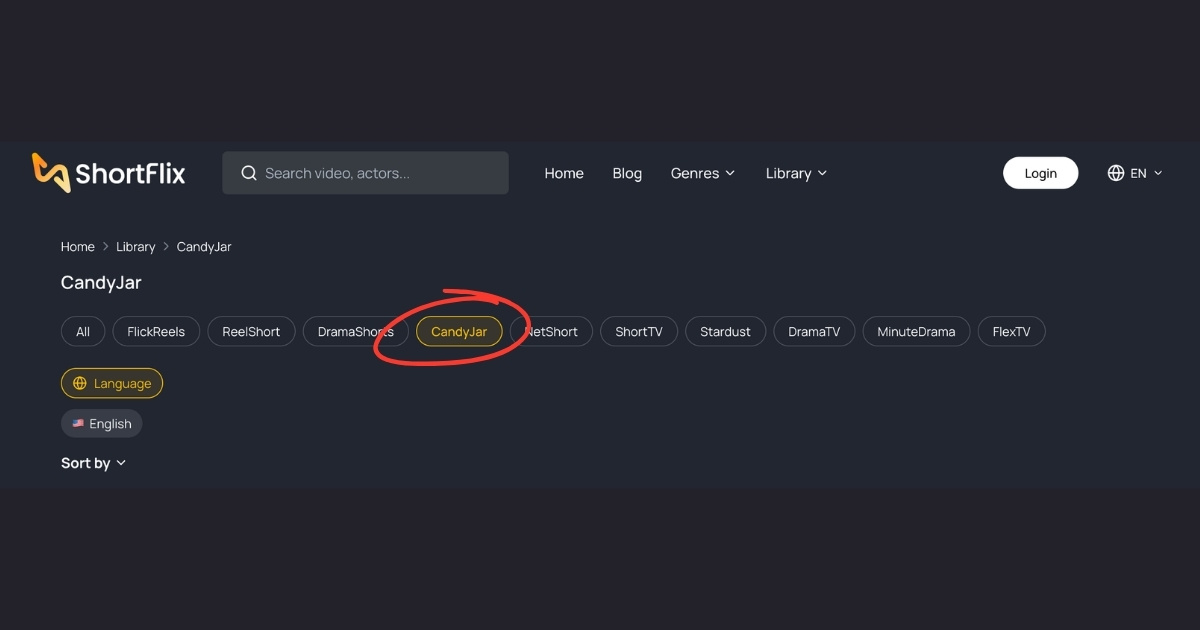Toggle the FlickReels platform filter on
The height and width of the screenshot is (630, 1200).
tap(155, 331)
